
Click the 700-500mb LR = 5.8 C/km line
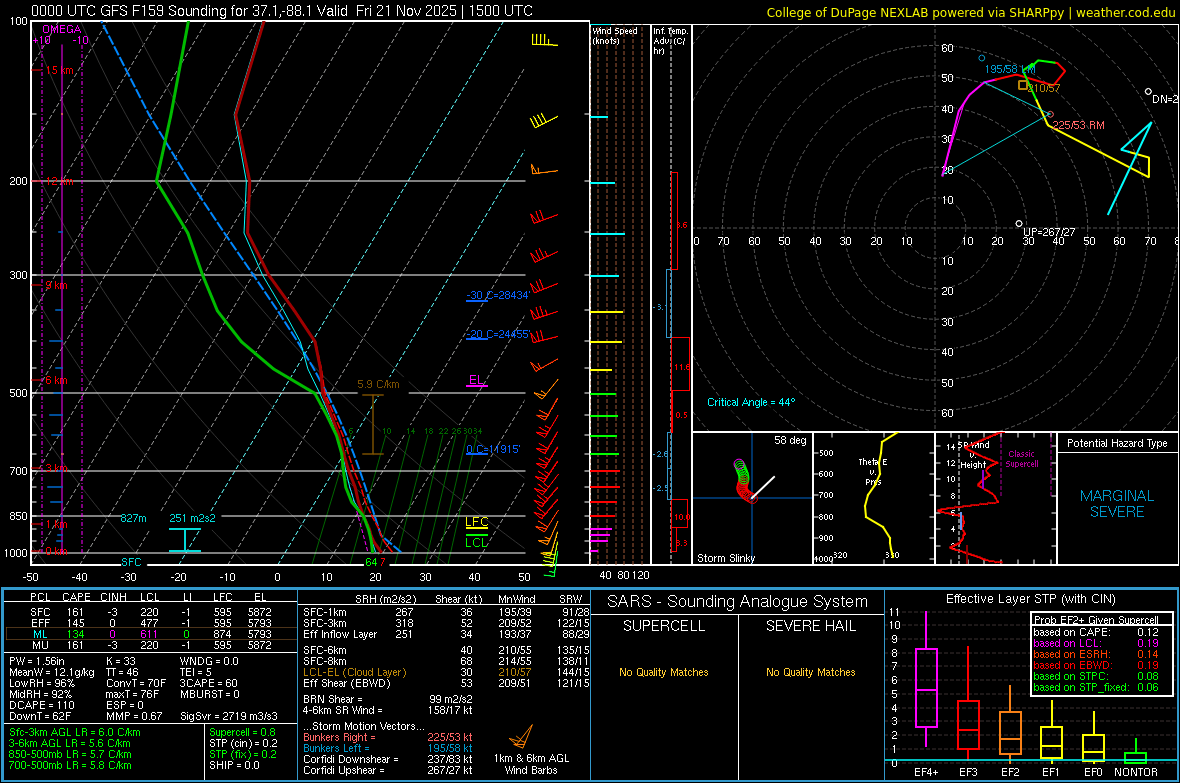coord(70,765)
